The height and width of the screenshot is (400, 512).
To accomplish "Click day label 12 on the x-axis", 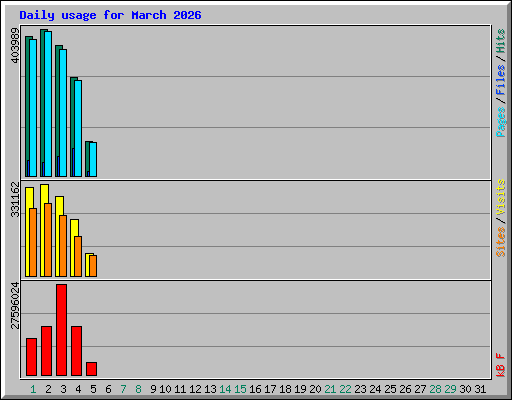I will [x=195, y=389].
